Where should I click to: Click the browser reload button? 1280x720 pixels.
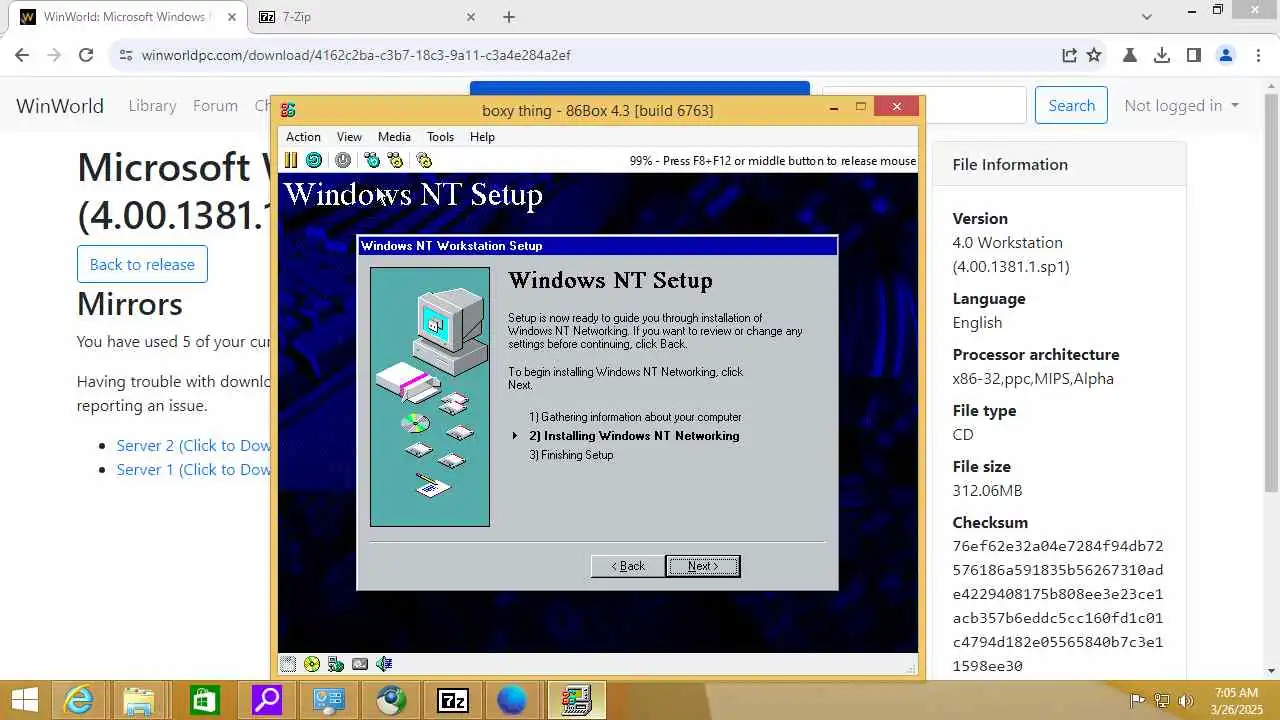(86, 55)
